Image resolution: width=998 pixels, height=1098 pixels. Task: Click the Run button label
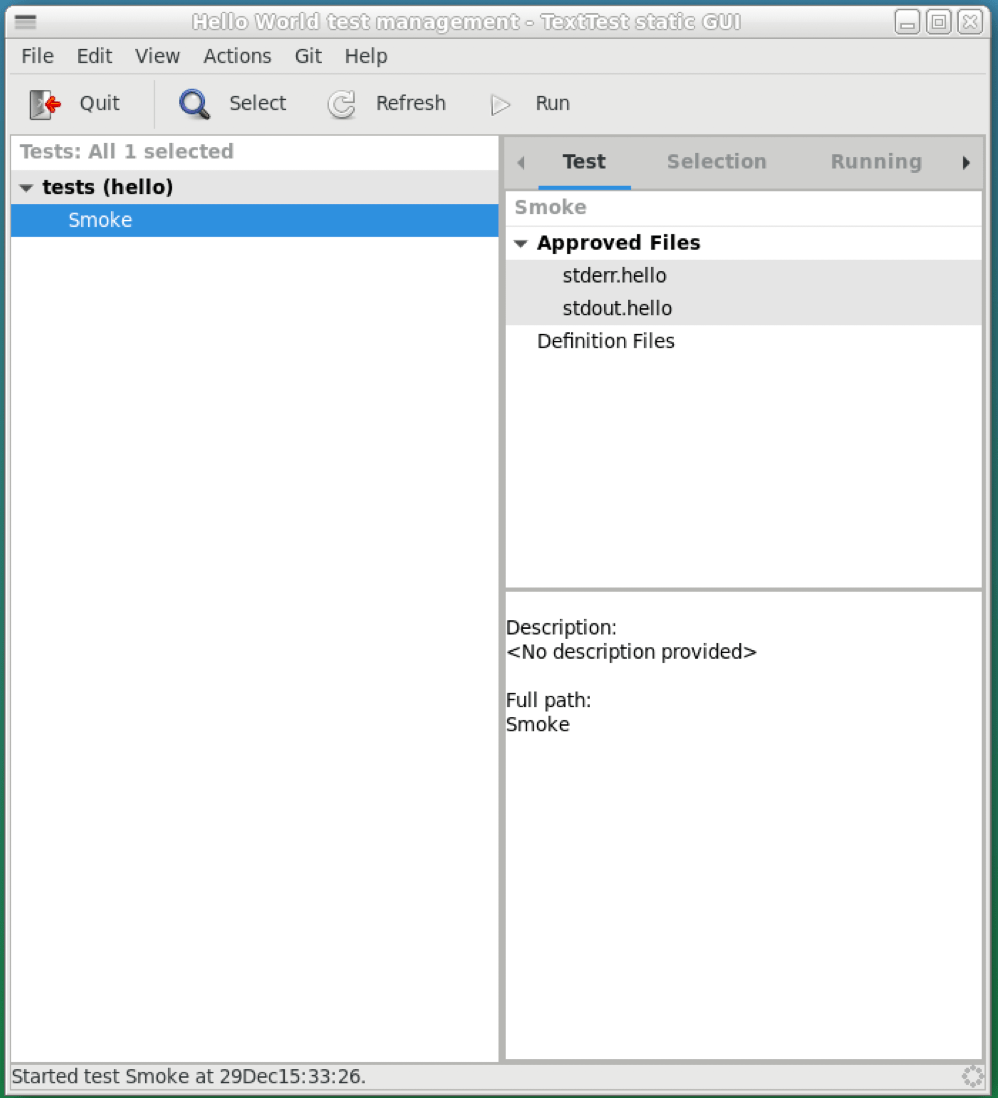553,104
